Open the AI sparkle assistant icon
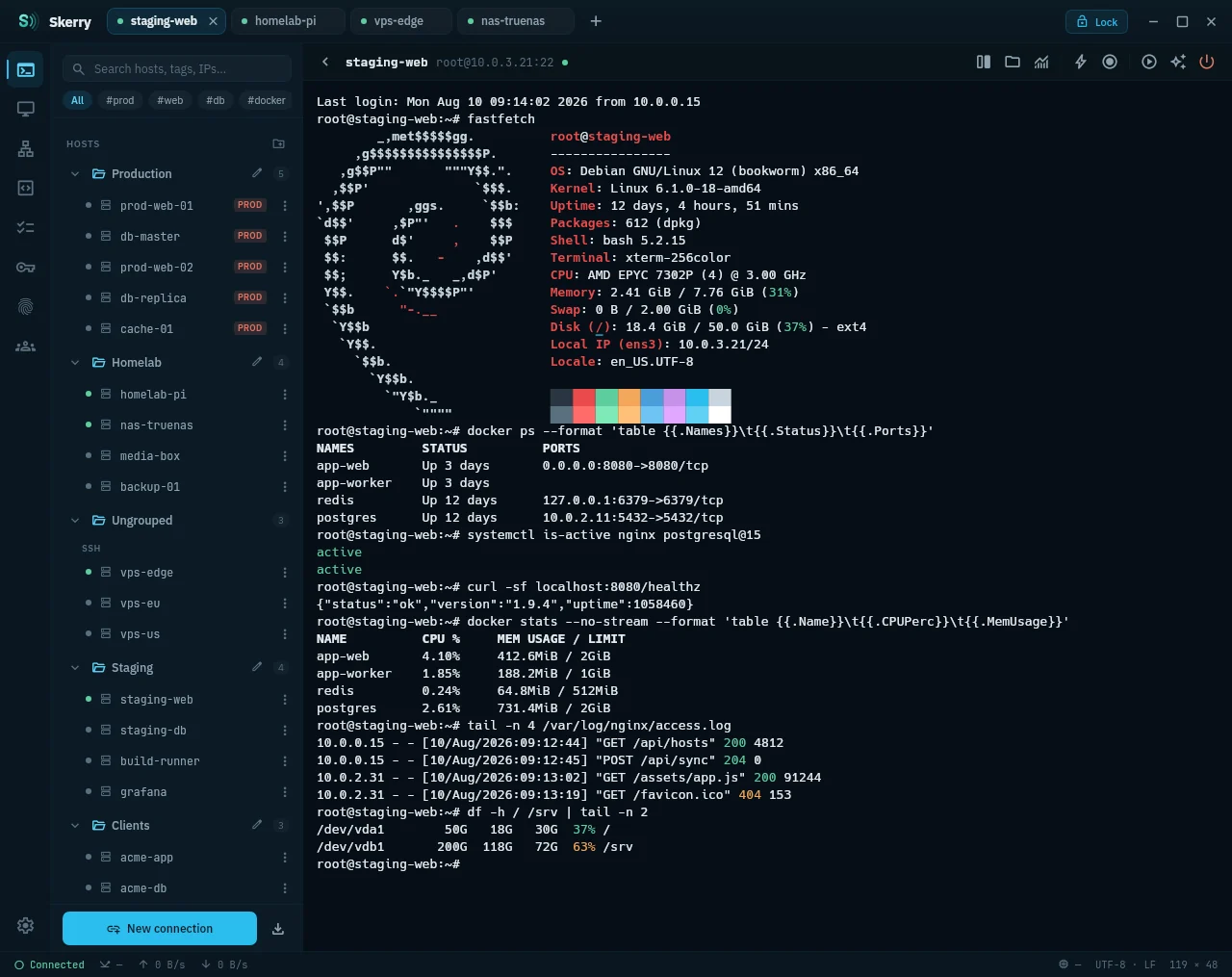 1178,62
